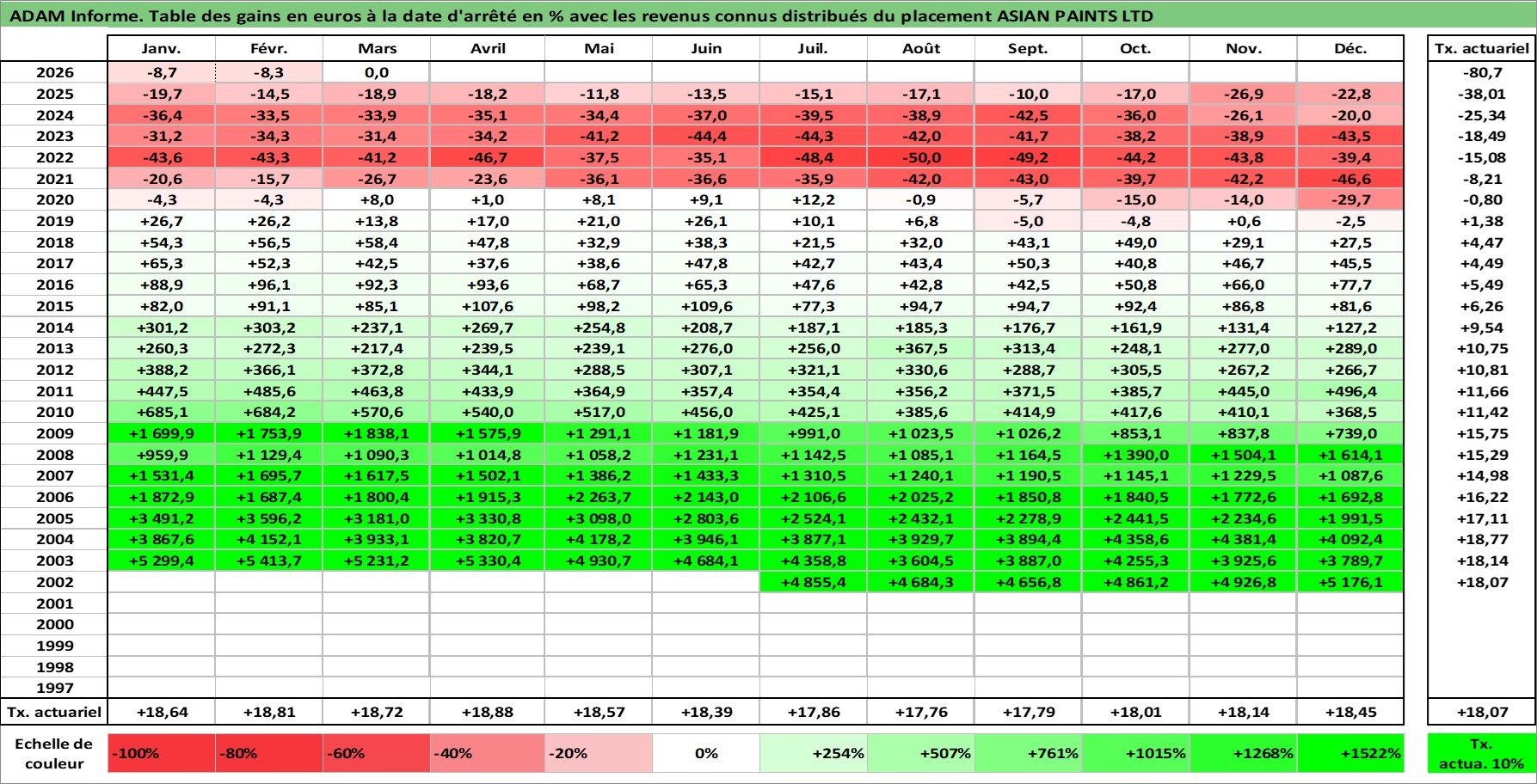
Task: Select cell +685,1 in 2010 row
Action: (162, 412)
